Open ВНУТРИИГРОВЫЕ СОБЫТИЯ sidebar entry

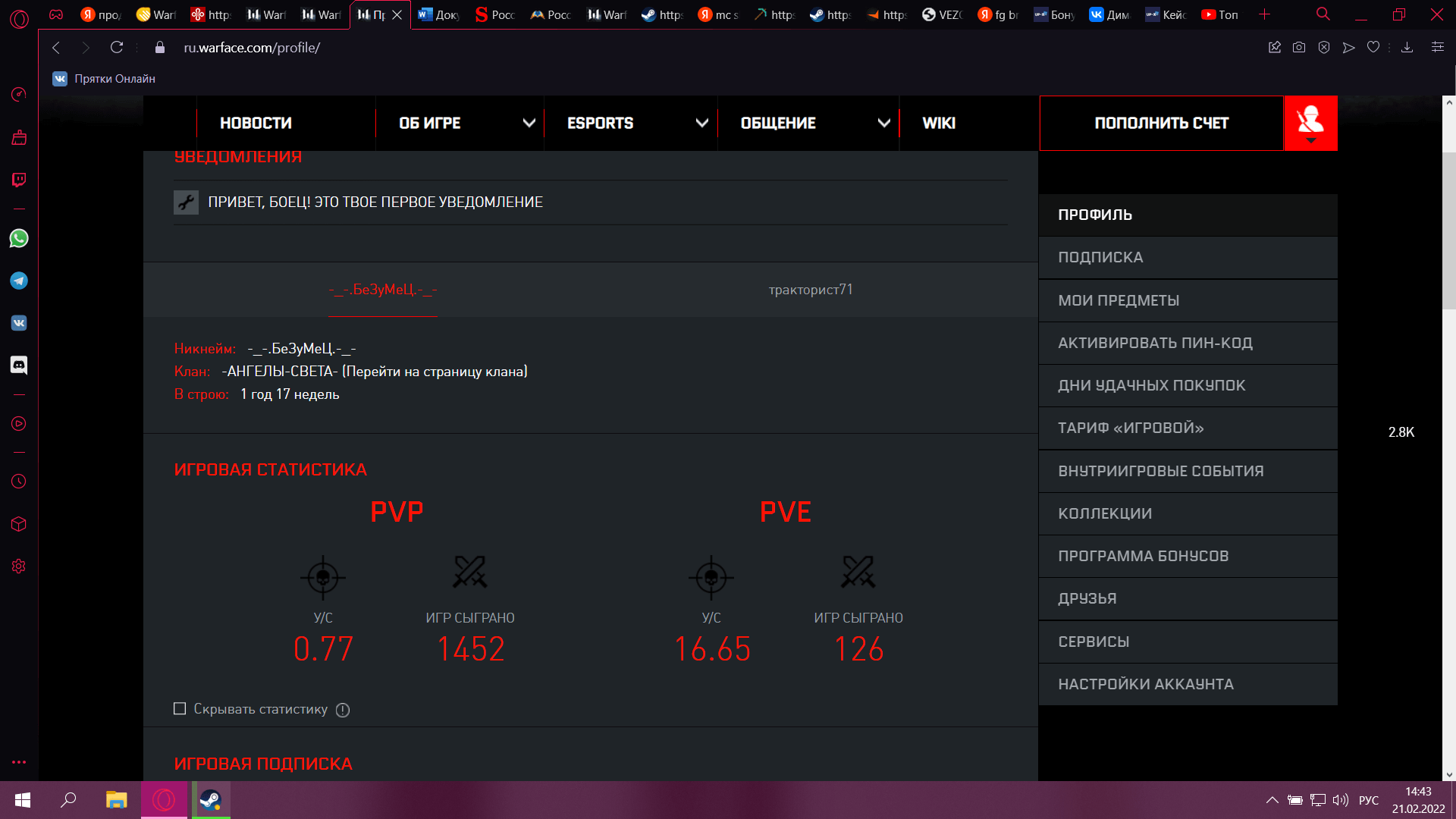[1188, 472]
